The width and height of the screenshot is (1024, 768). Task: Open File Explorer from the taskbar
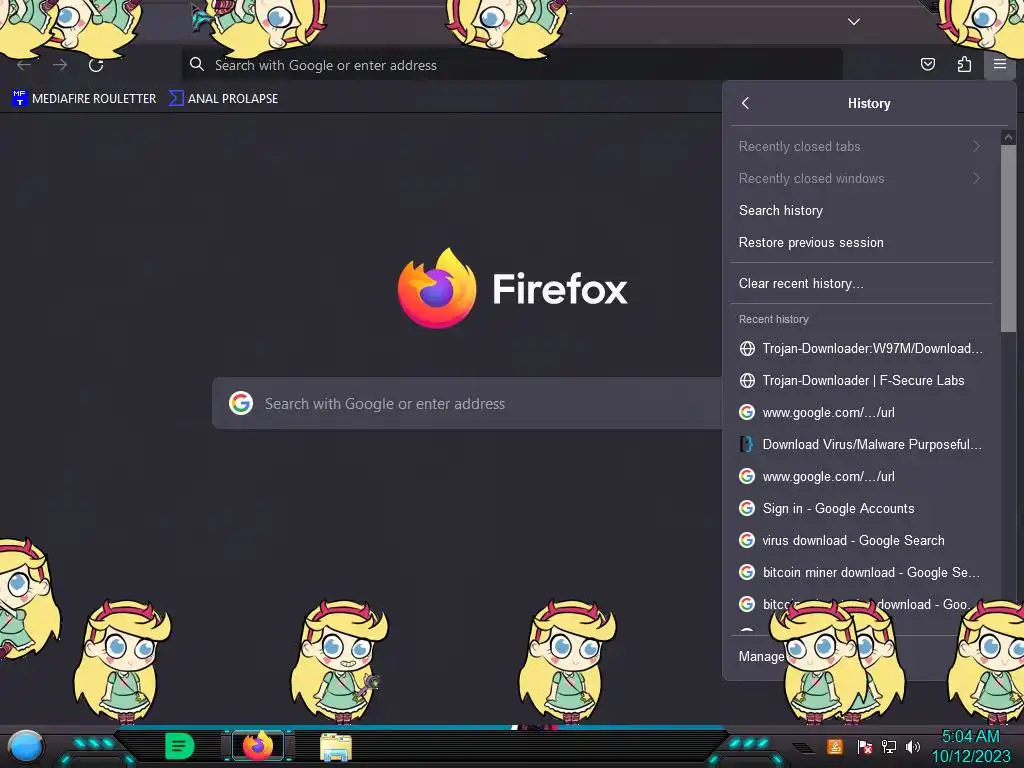pos(336,747)
